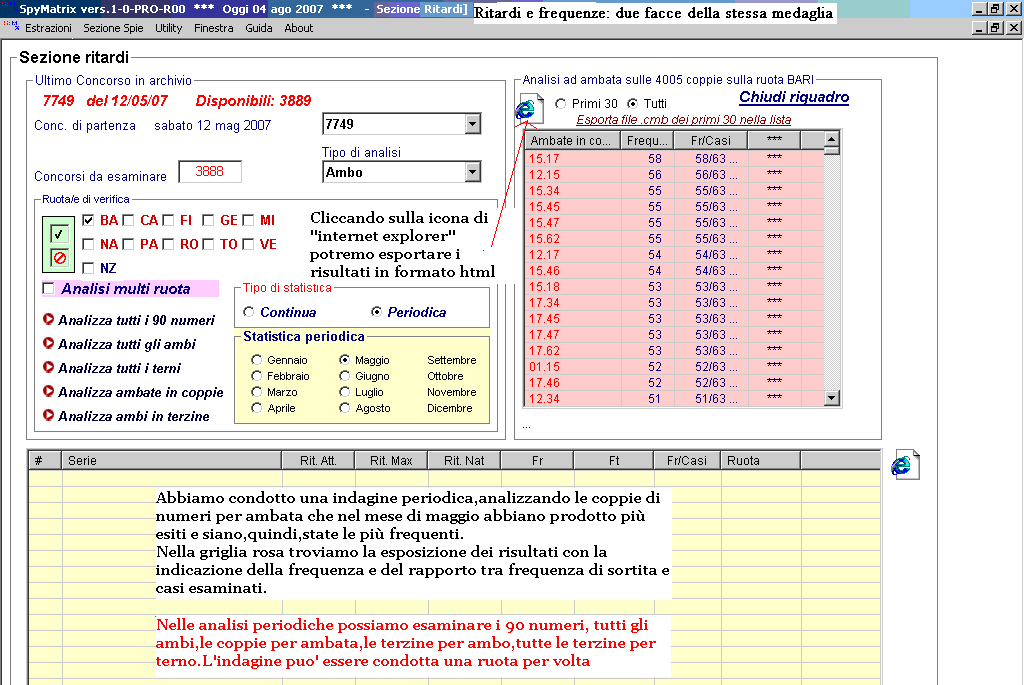Image resolution: width=1024 pixels, height=685 pixels.
Task: Click the red bullet beside Analizza tutti gli ambi
Action: pos(48,343)
